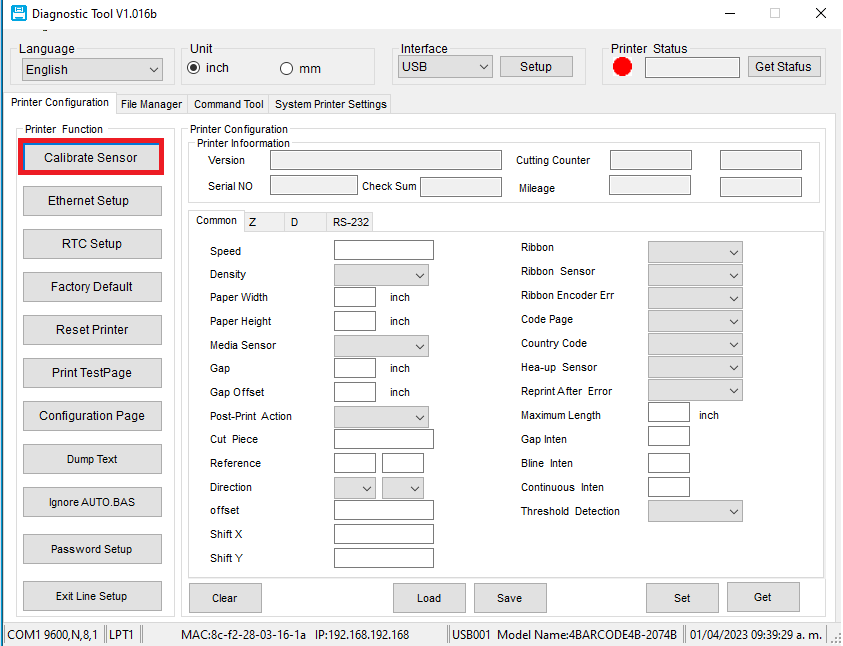This screenshot has width=843, height=646.
Task: Select the Z sub-tab
Action: (264, 222)
